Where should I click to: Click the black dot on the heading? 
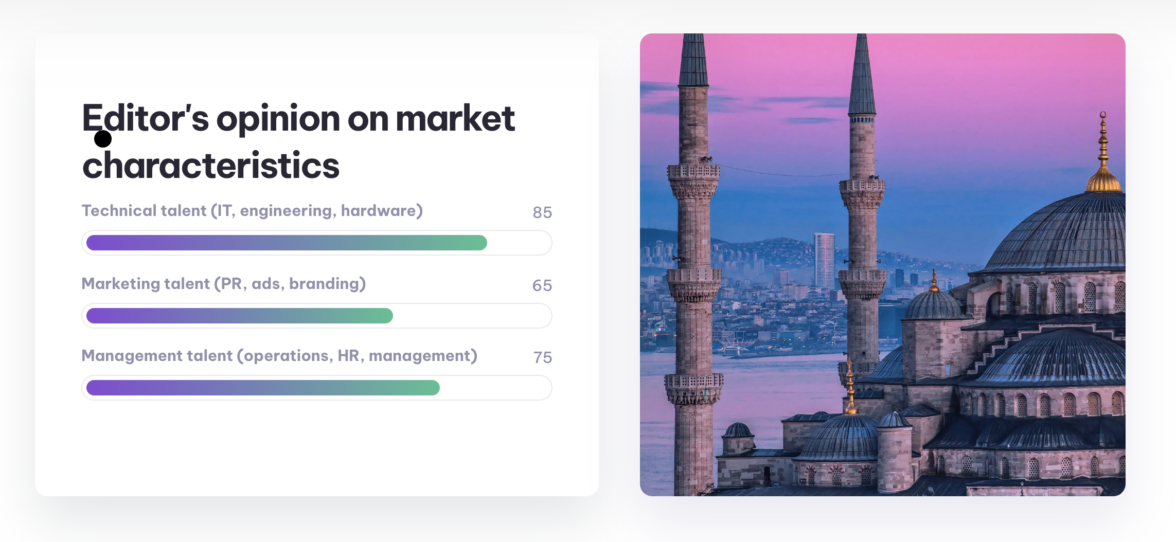tap(102, 139)
